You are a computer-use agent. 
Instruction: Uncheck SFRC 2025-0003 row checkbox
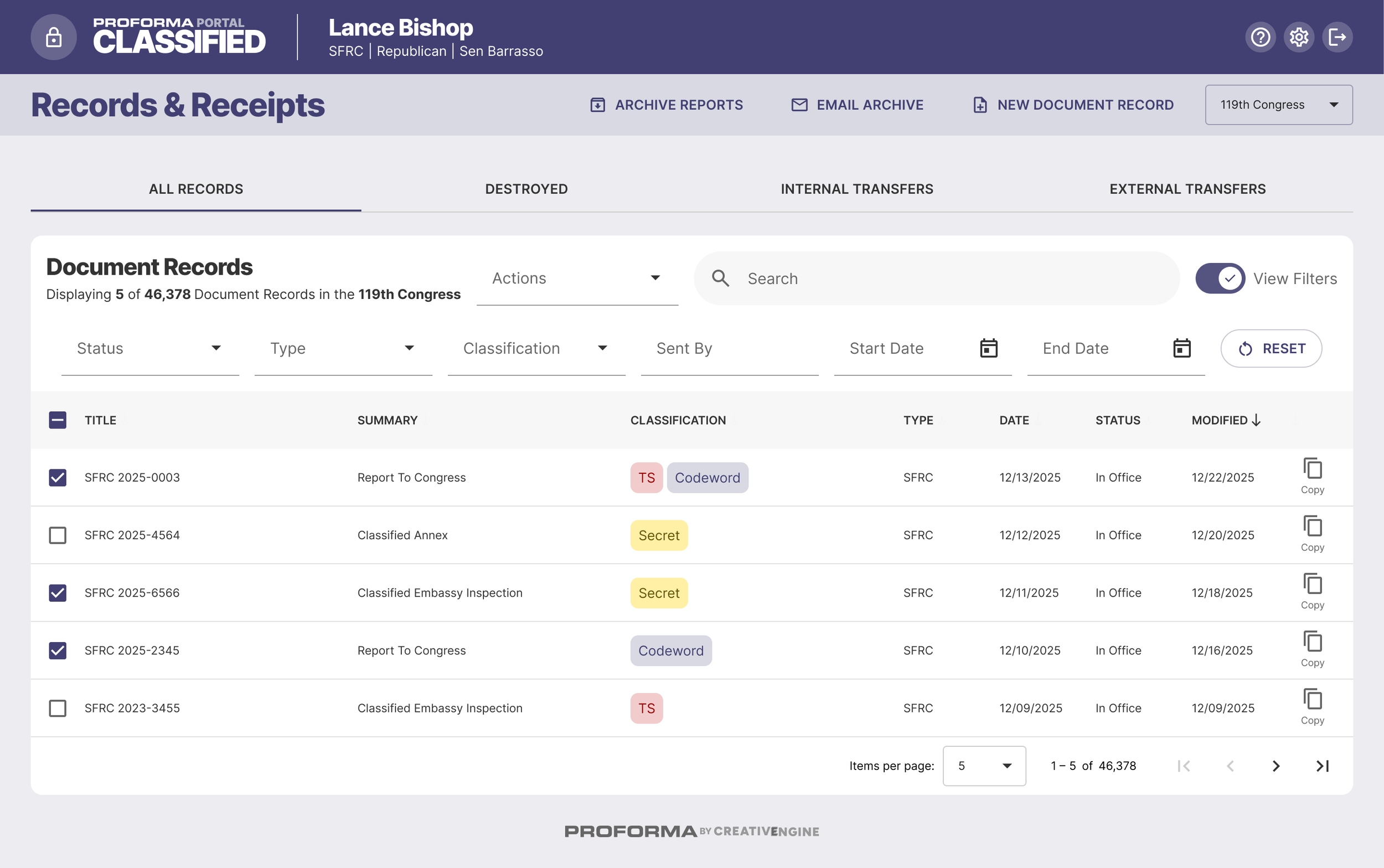coord(58,478)
